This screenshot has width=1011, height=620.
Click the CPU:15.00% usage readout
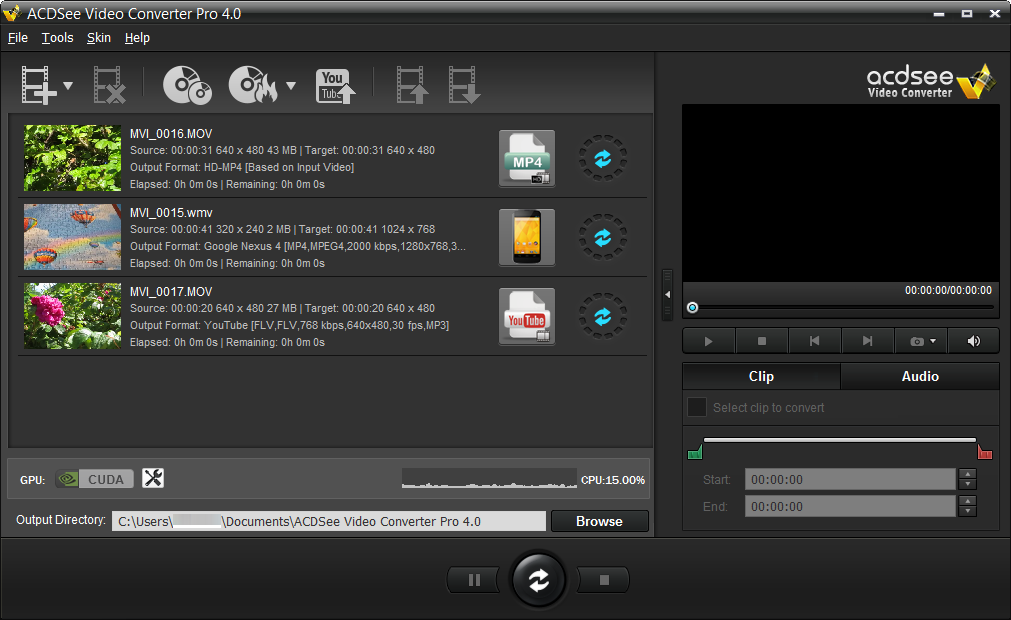pos(613,480)
